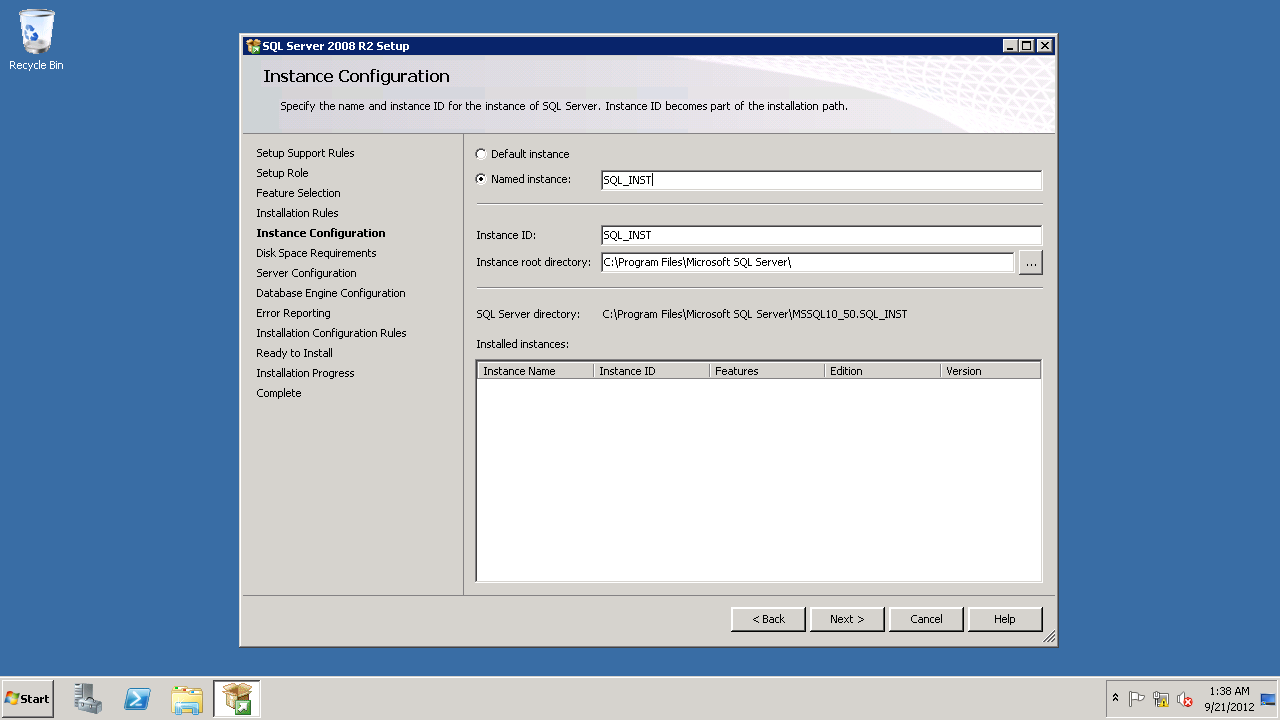Select the Default instance radio button
1280x720 pixels.
coord(481,154)
